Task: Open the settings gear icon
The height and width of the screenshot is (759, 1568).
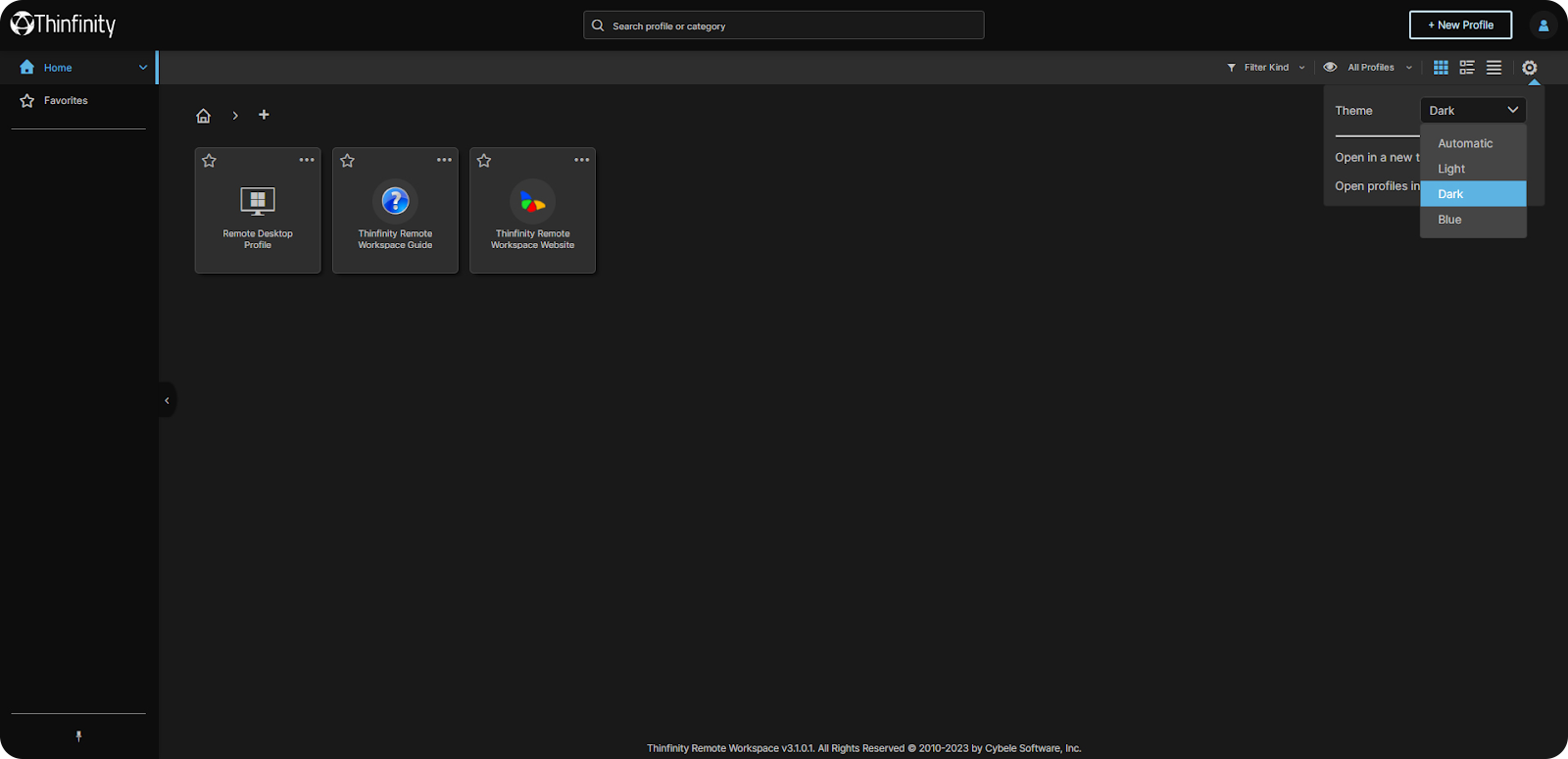Action: (1530, 68)
